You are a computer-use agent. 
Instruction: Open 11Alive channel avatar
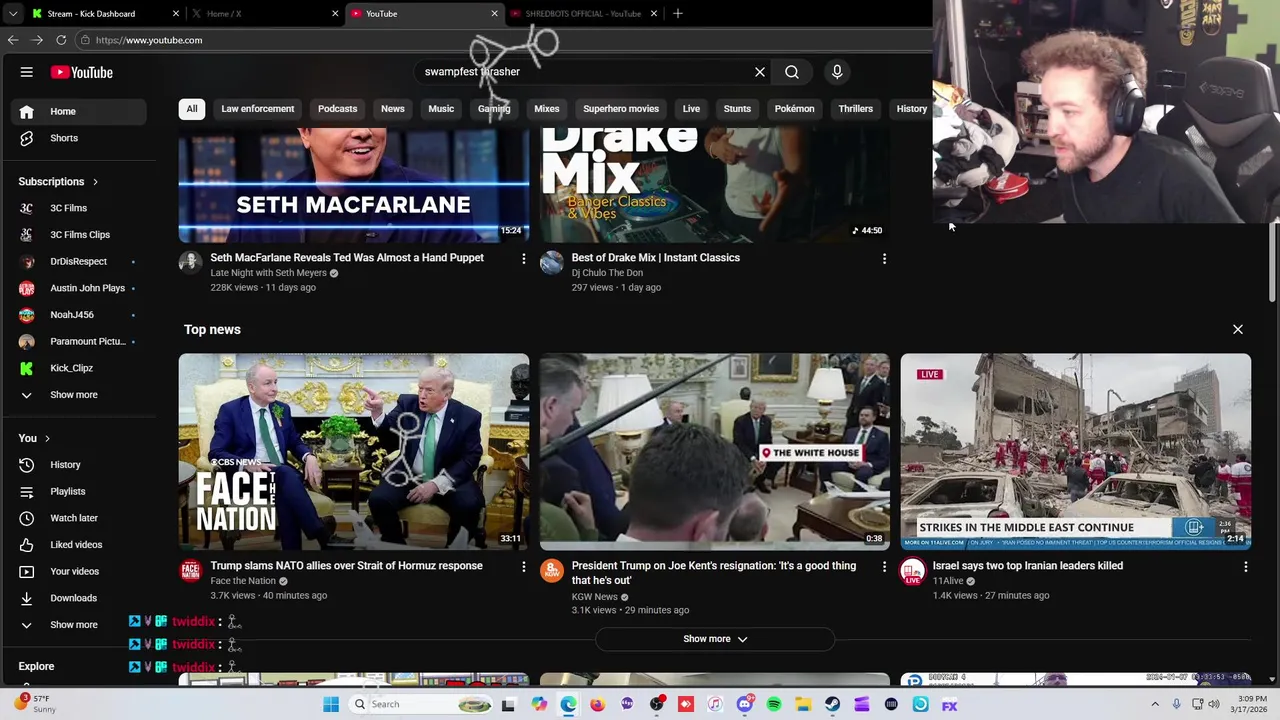(x=912, y=571)
